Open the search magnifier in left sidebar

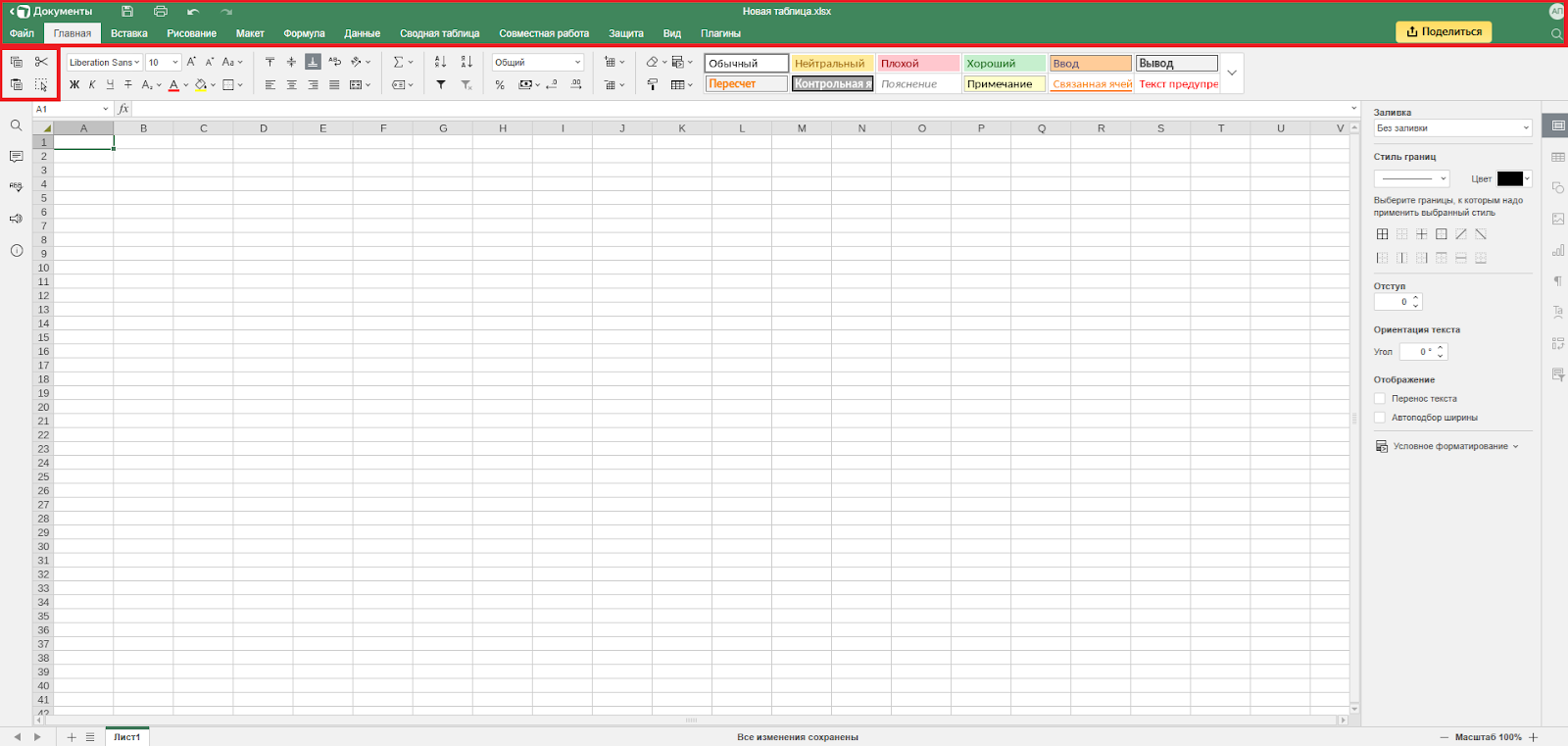click(x=16, y=125)
